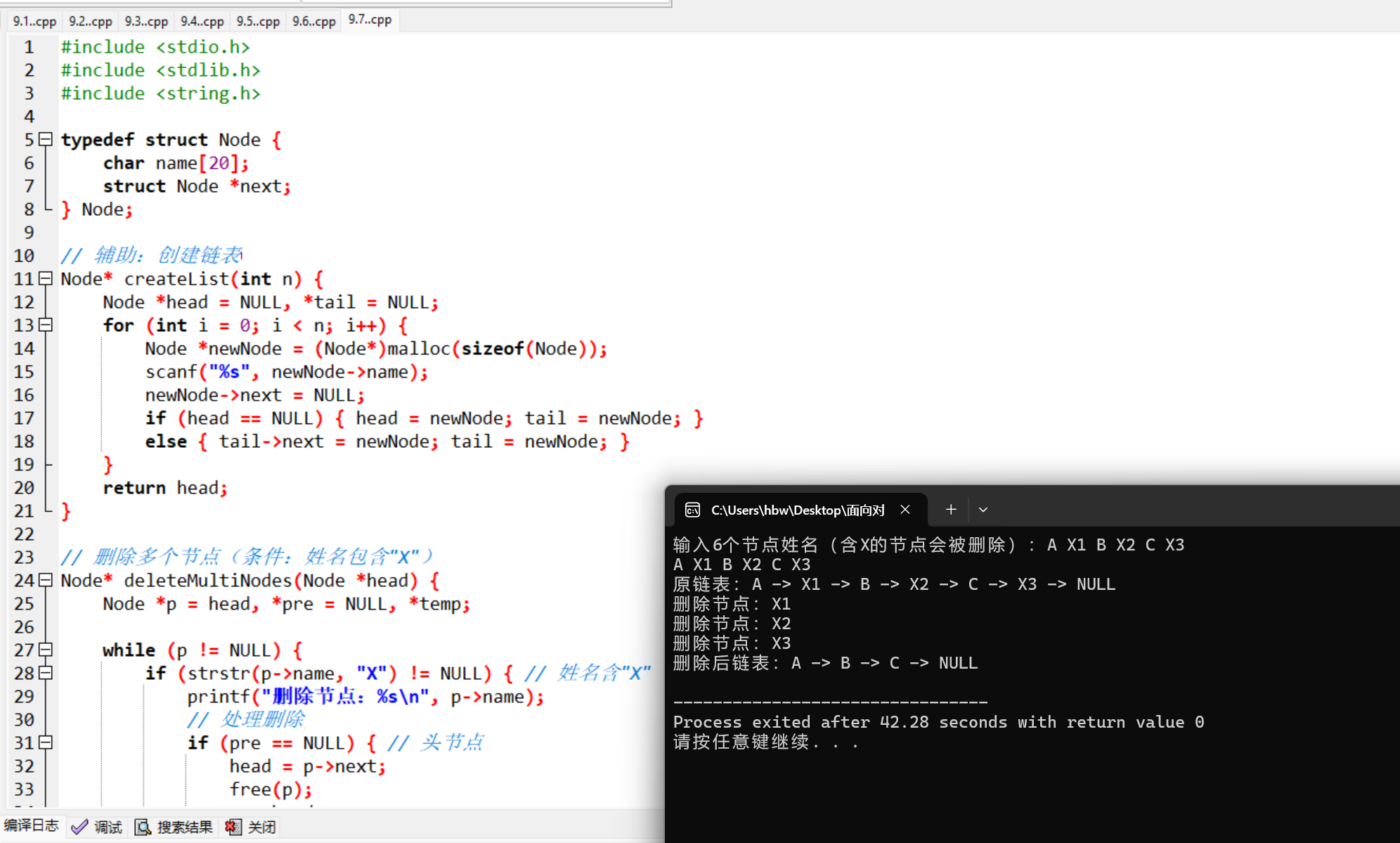Fold the for loop at line 13
The height and width of the screenshot is (843, 1400).
pyautogui.click(x=46, y=325)
